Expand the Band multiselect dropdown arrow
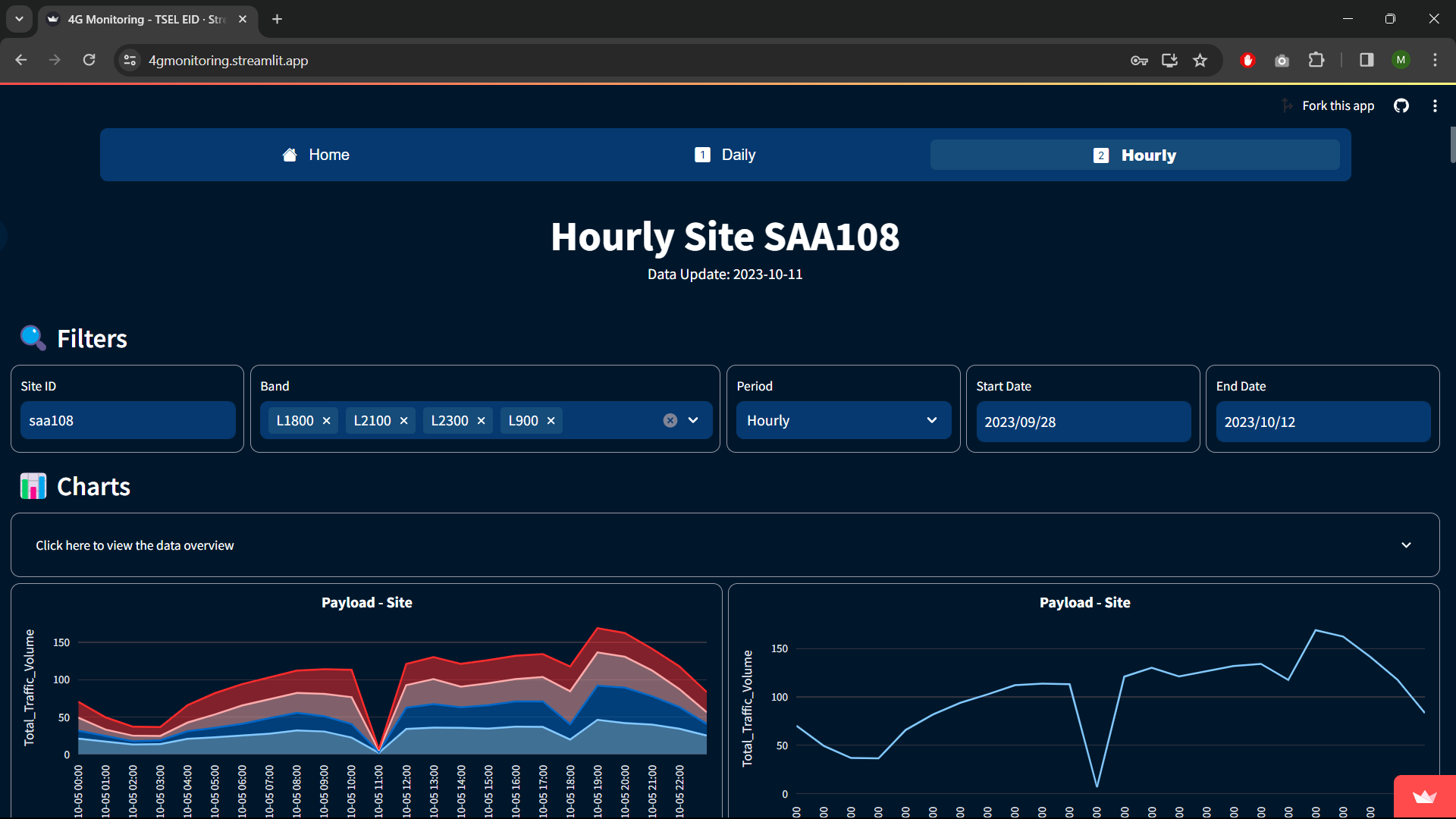 693,421
